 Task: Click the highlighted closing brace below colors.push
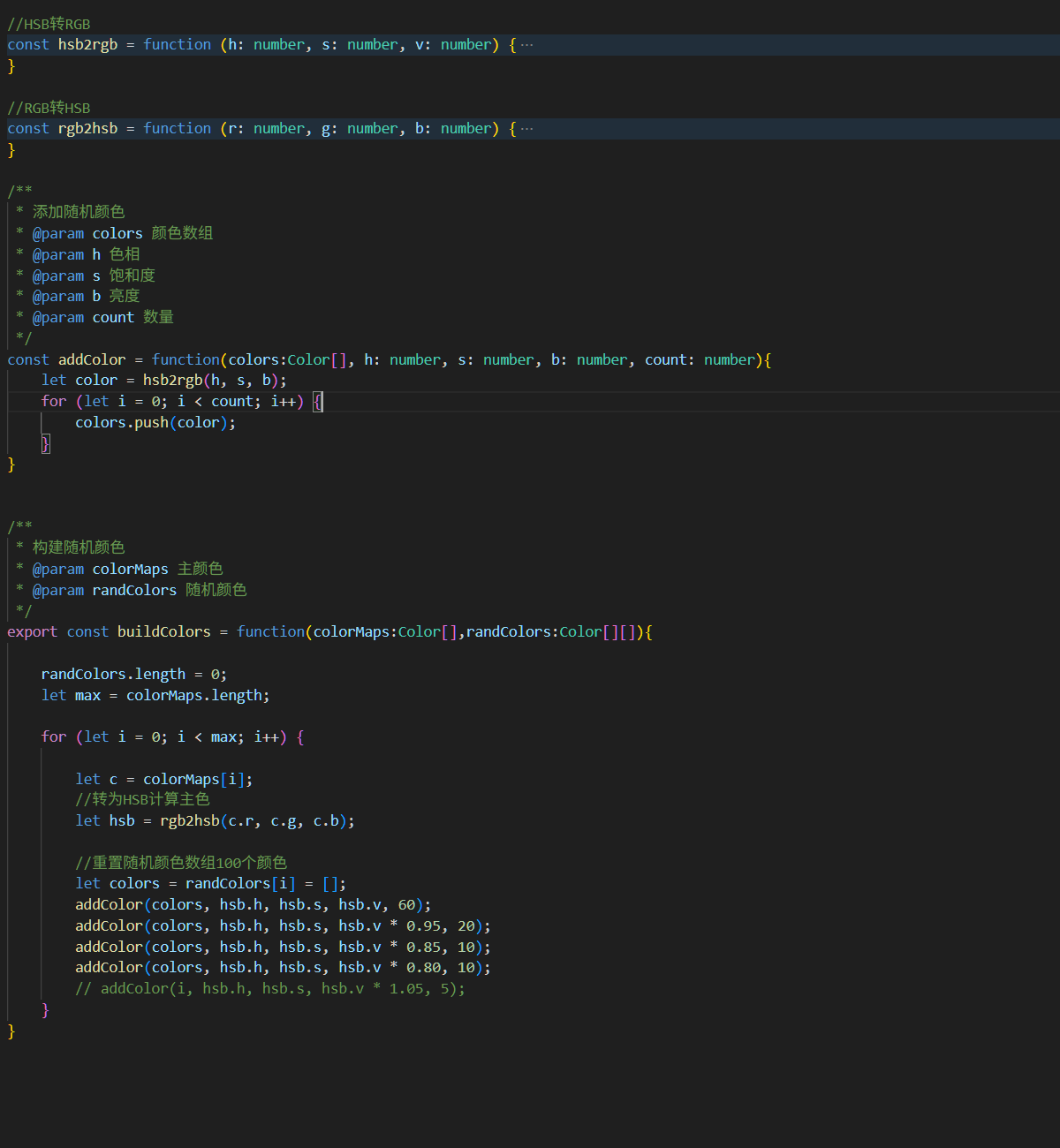(46, 443)
